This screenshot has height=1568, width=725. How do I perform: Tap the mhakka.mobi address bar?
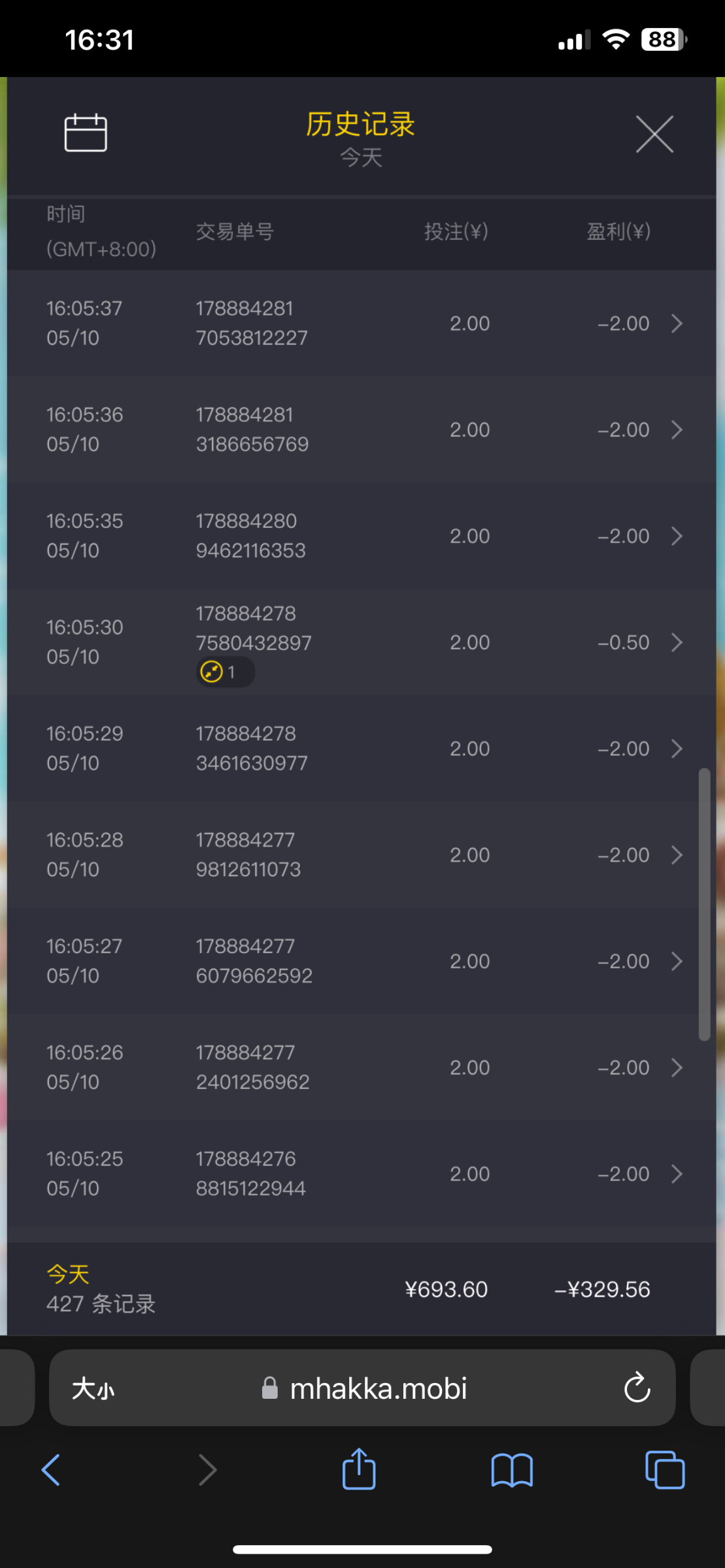point(377,1389)
